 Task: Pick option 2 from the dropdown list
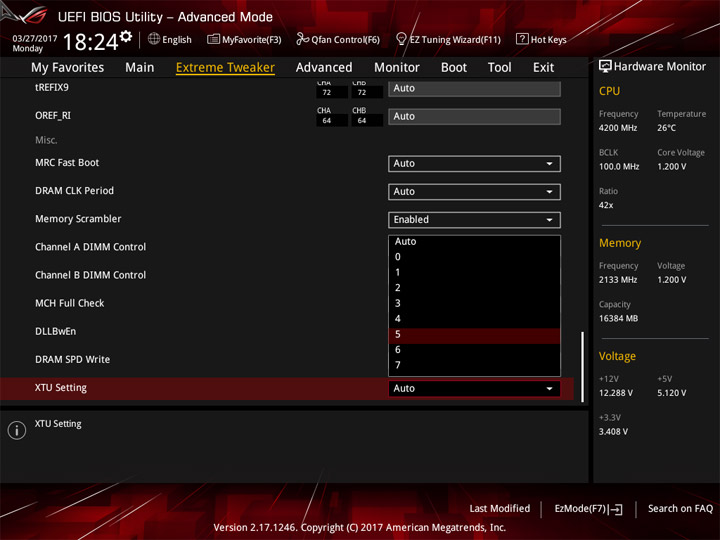(x=474, y=288)
